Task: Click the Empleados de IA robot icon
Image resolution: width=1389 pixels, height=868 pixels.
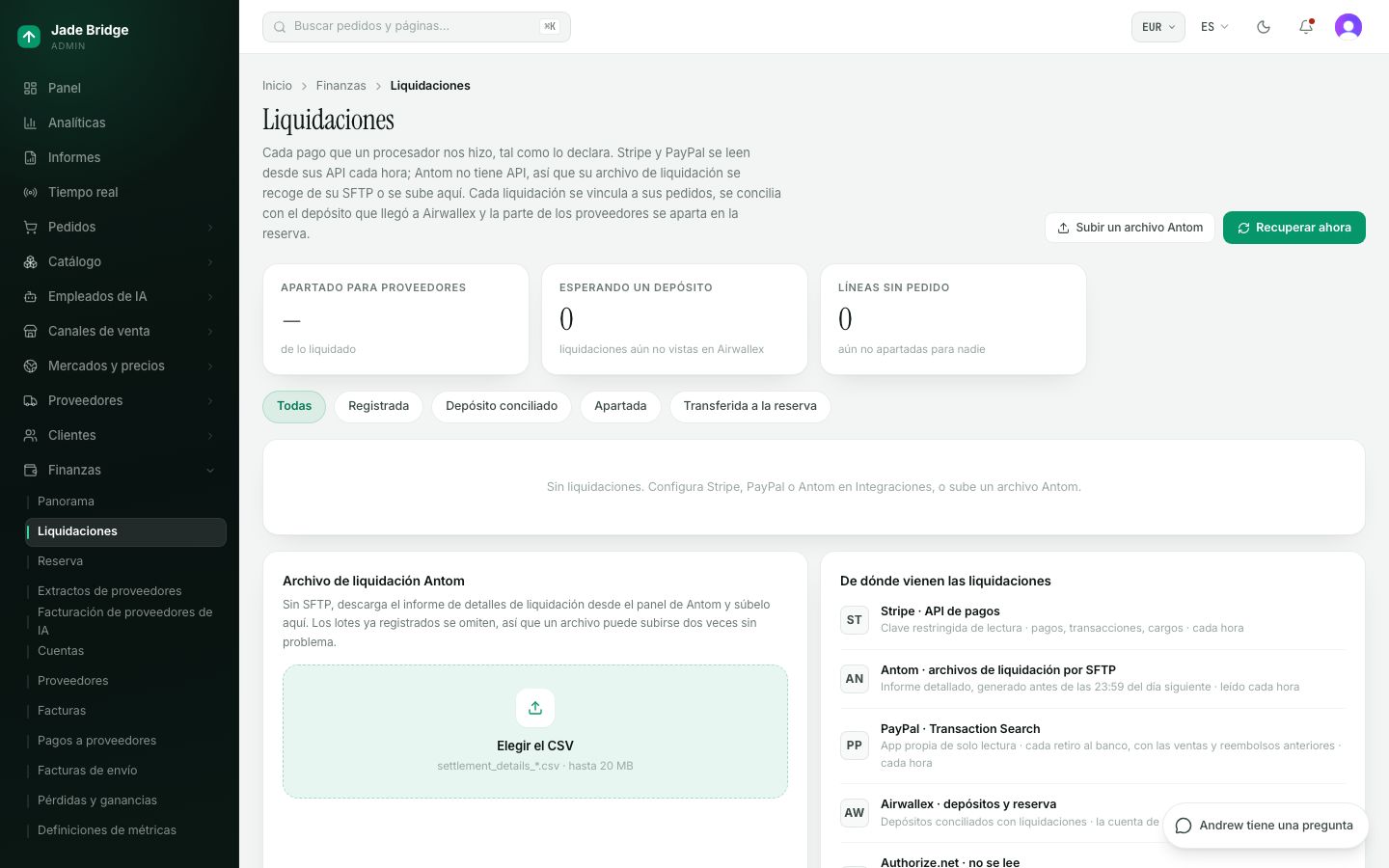Action: [x=30, y=296]
